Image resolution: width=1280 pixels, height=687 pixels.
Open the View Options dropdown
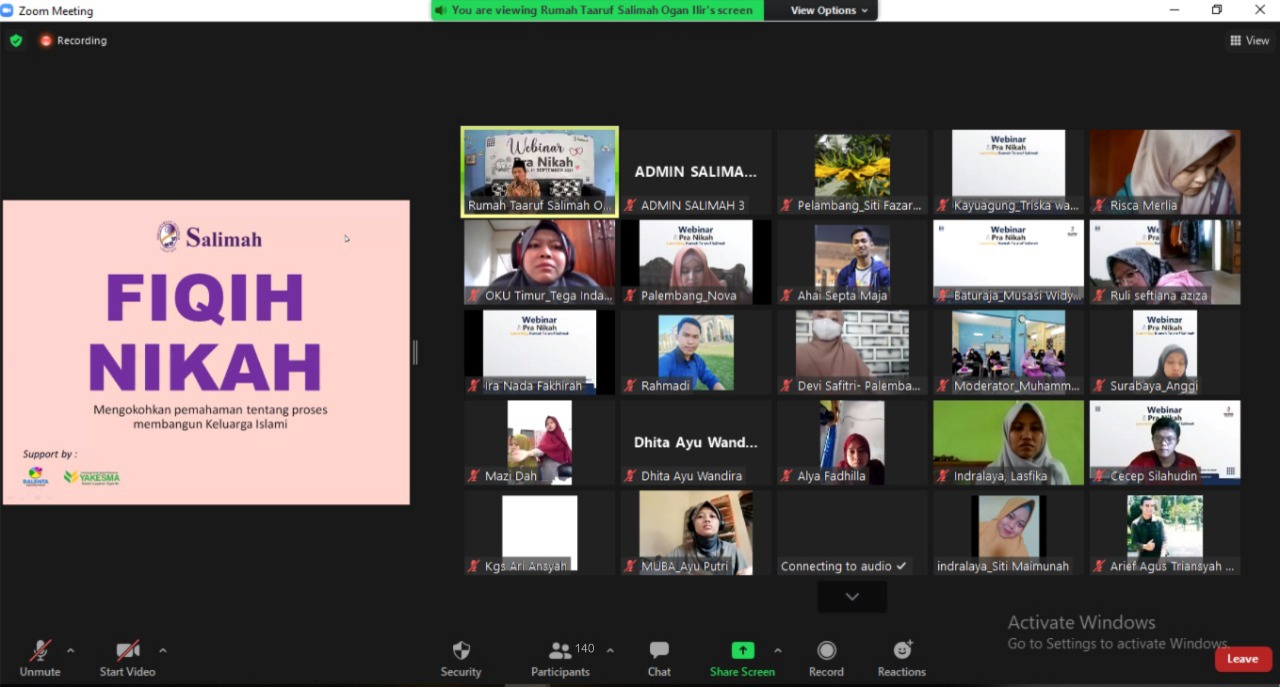pyautogui.click(x=829, y=10)
